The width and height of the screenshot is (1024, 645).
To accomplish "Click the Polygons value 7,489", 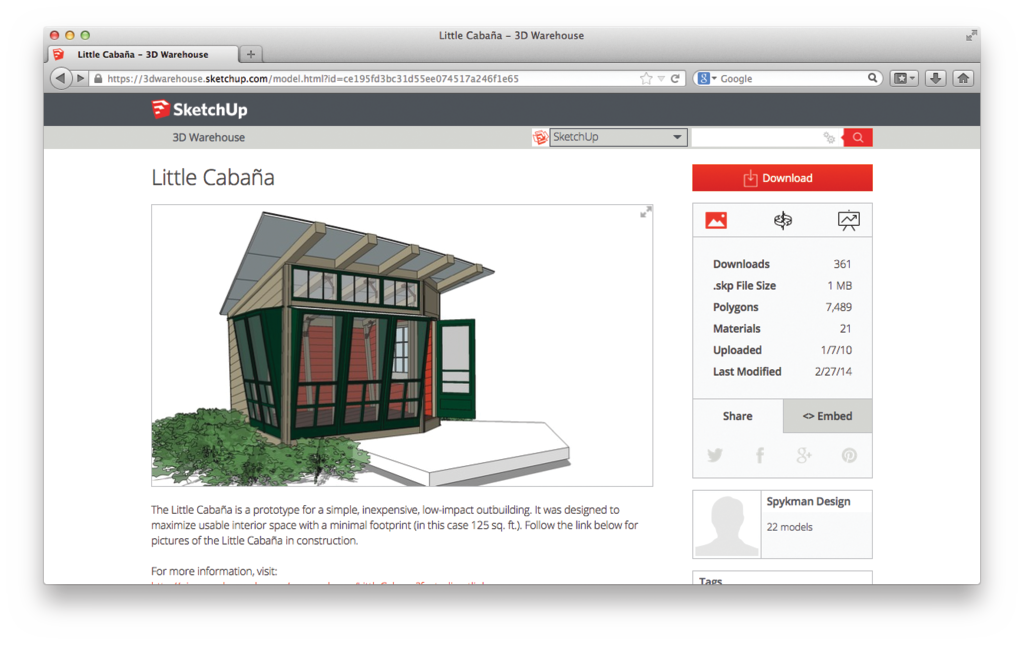I will tap(839, 307).
